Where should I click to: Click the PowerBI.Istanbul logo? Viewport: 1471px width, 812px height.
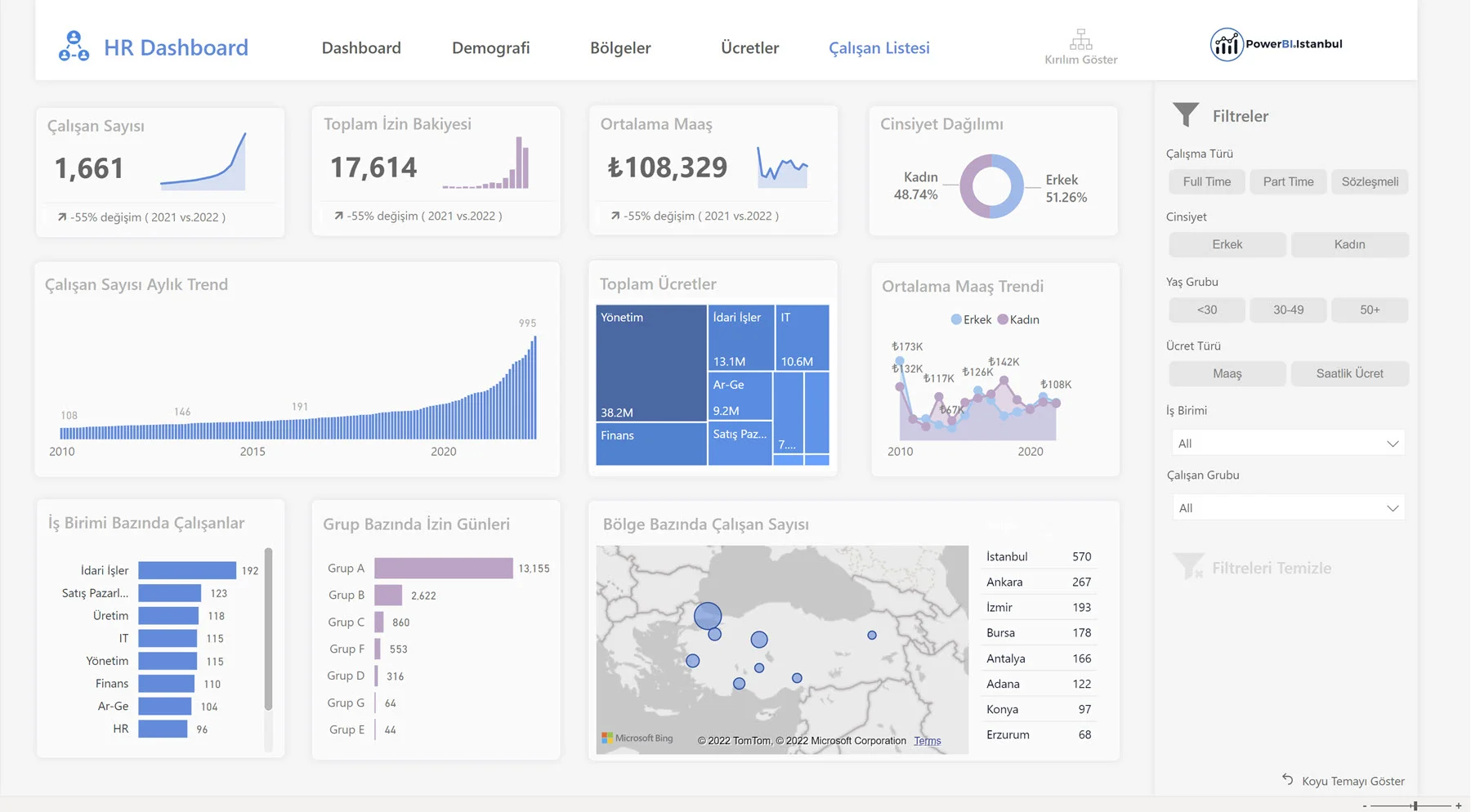click(x=1276, y=44)
